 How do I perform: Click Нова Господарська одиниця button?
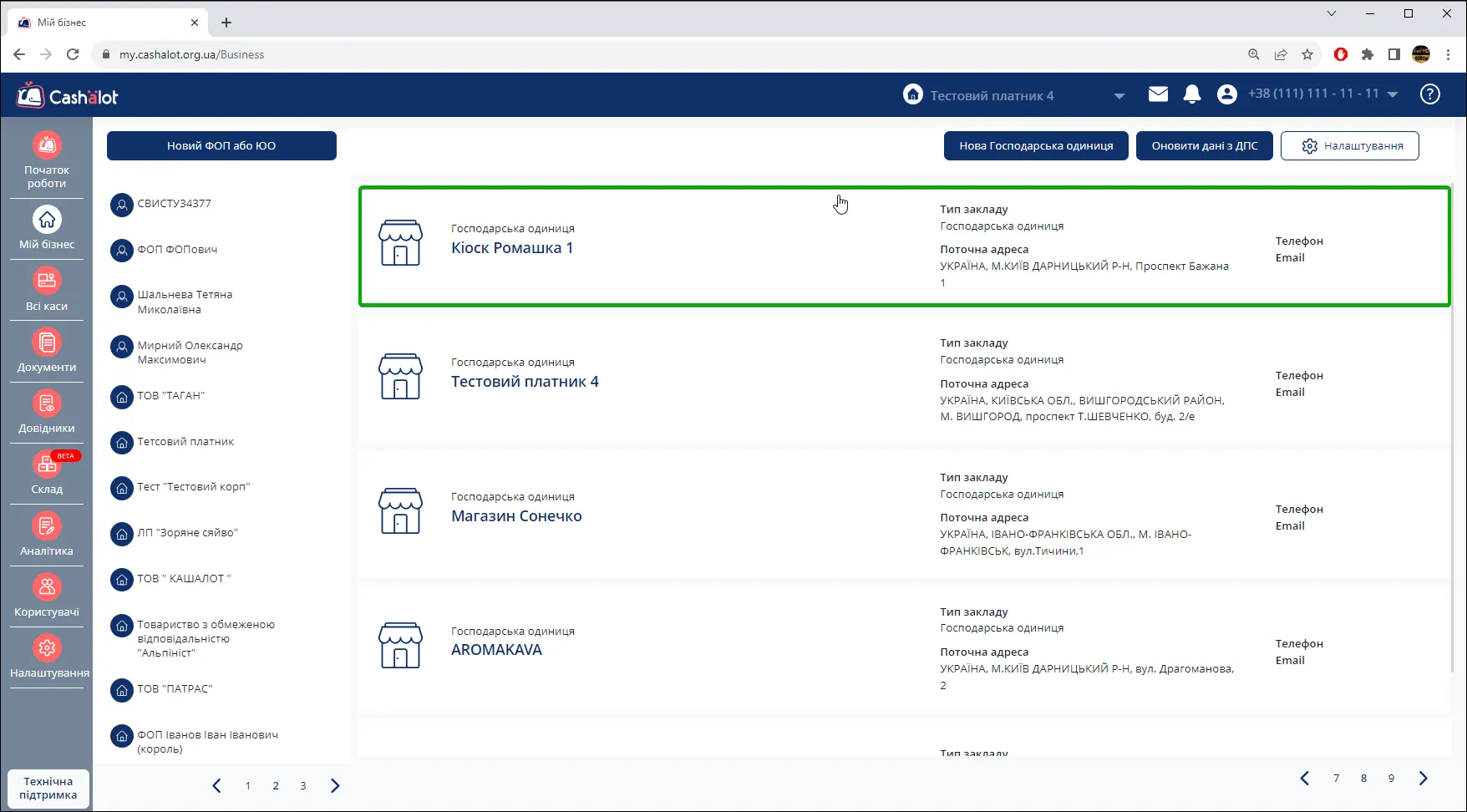pyautogui.click(x=1036, y=145)
